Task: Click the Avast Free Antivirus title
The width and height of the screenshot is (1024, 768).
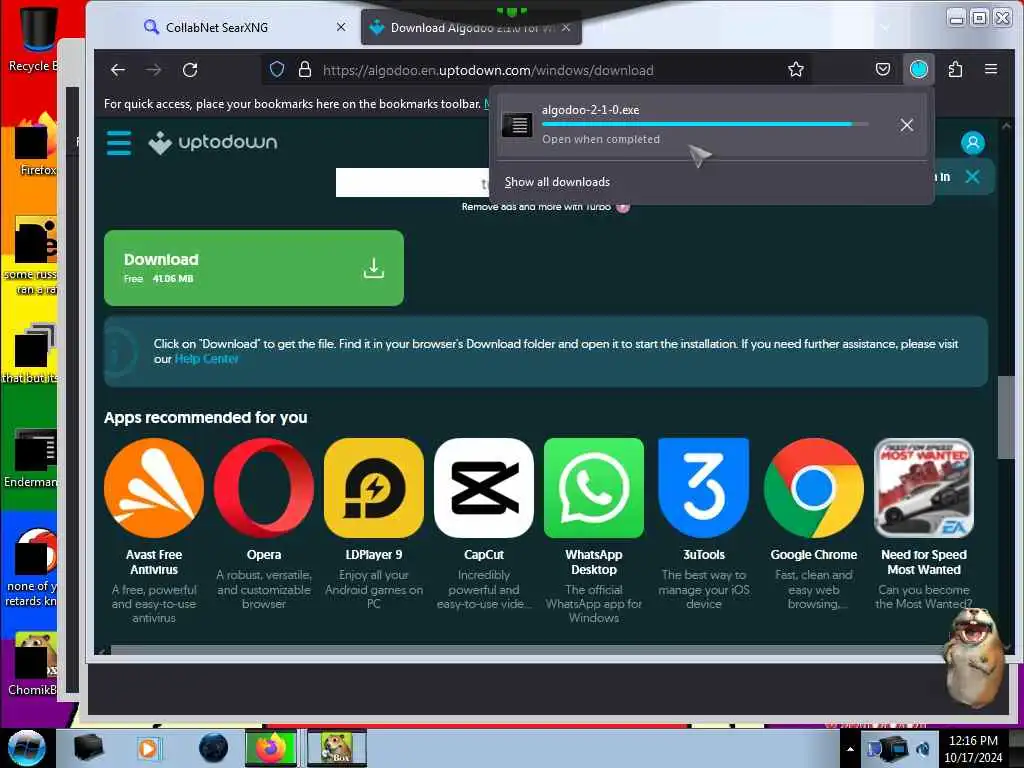Action: [x=153, y=562]
